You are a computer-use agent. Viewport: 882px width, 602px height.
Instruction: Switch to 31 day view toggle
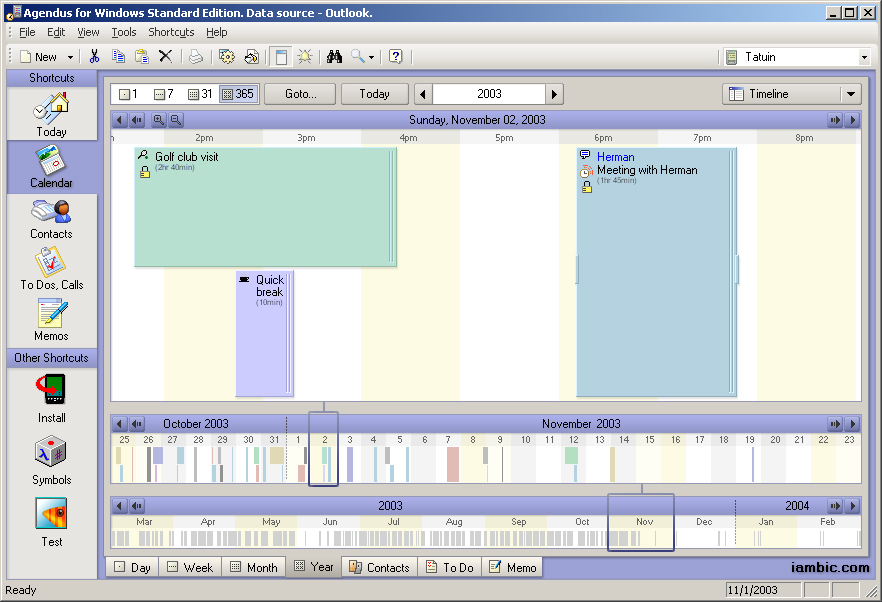point(200,94)
